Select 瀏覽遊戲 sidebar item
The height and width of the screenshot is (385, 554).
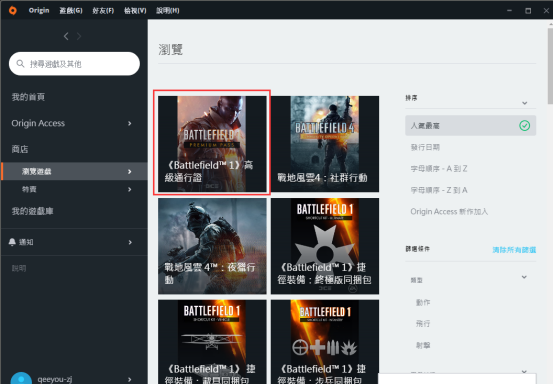coord(74,171)
